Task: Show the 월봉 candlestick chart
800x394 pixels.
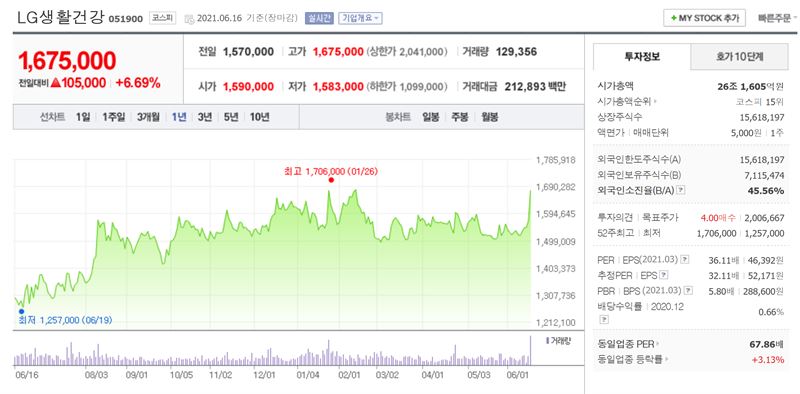Action: [x=489, y=117]
